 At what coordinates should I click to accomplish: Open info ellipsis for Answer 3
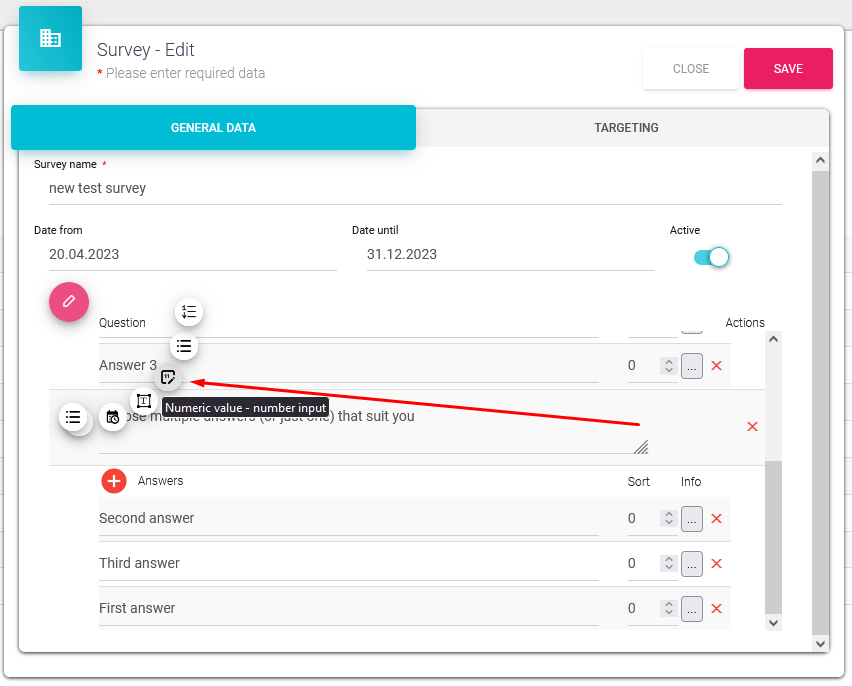692,366
